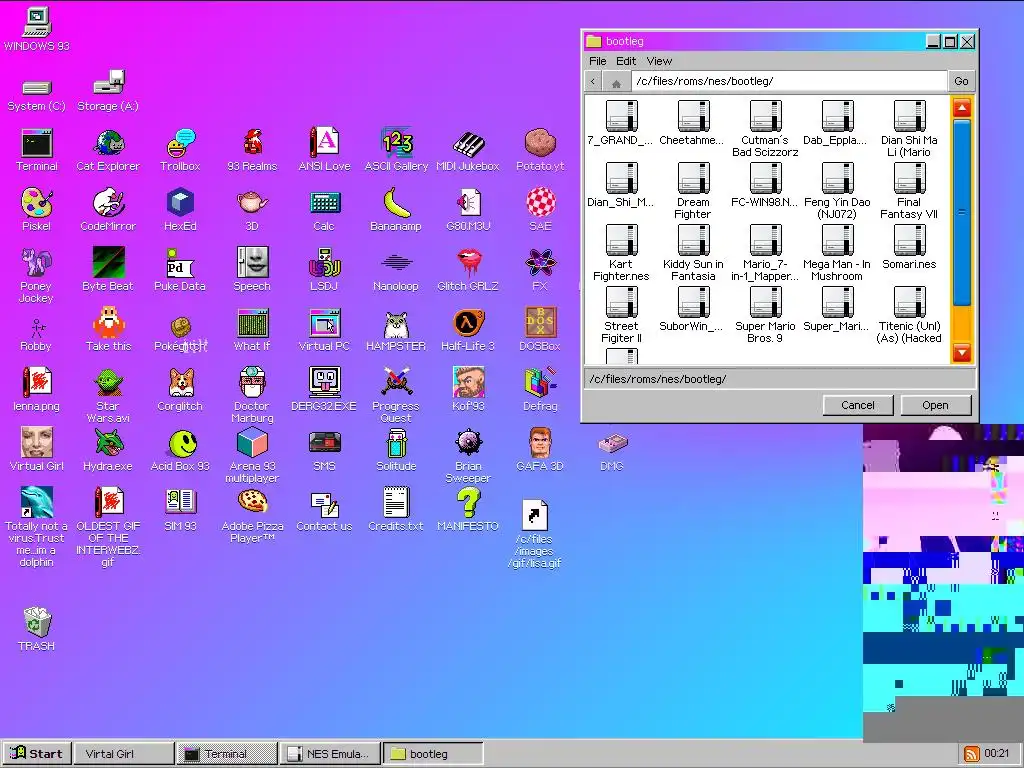The width and height of the screenshot is (1024, 768).
Task: Click the blue scrollbar thumb
Action: (962, 212)
